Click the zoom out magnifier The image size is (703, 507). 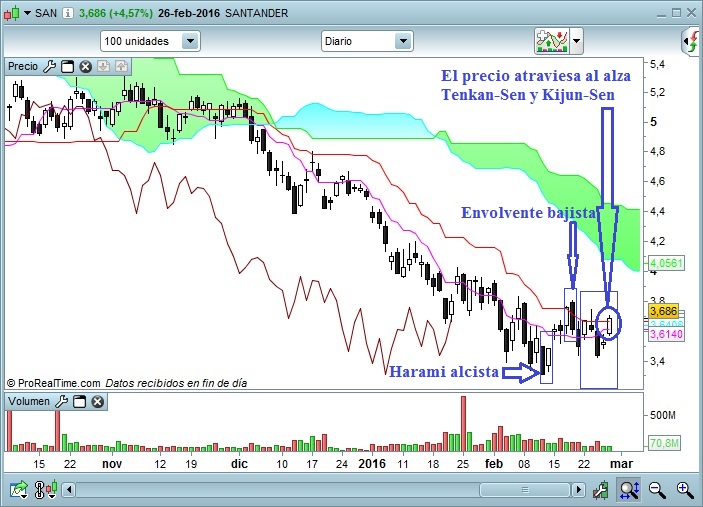pos(657,490)
